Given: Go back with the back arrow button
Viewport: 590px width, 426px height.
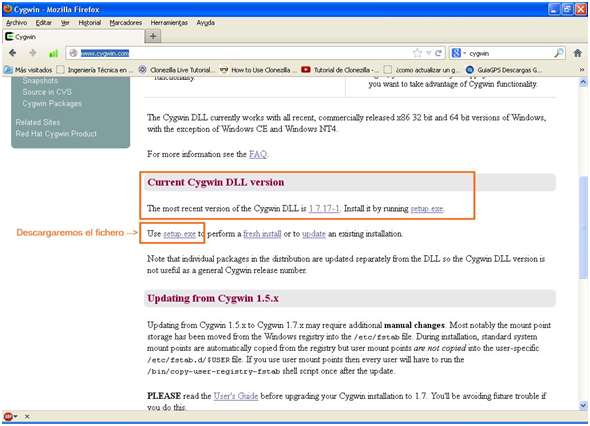Looking at the screenshot, I should (x=12, y=53).
